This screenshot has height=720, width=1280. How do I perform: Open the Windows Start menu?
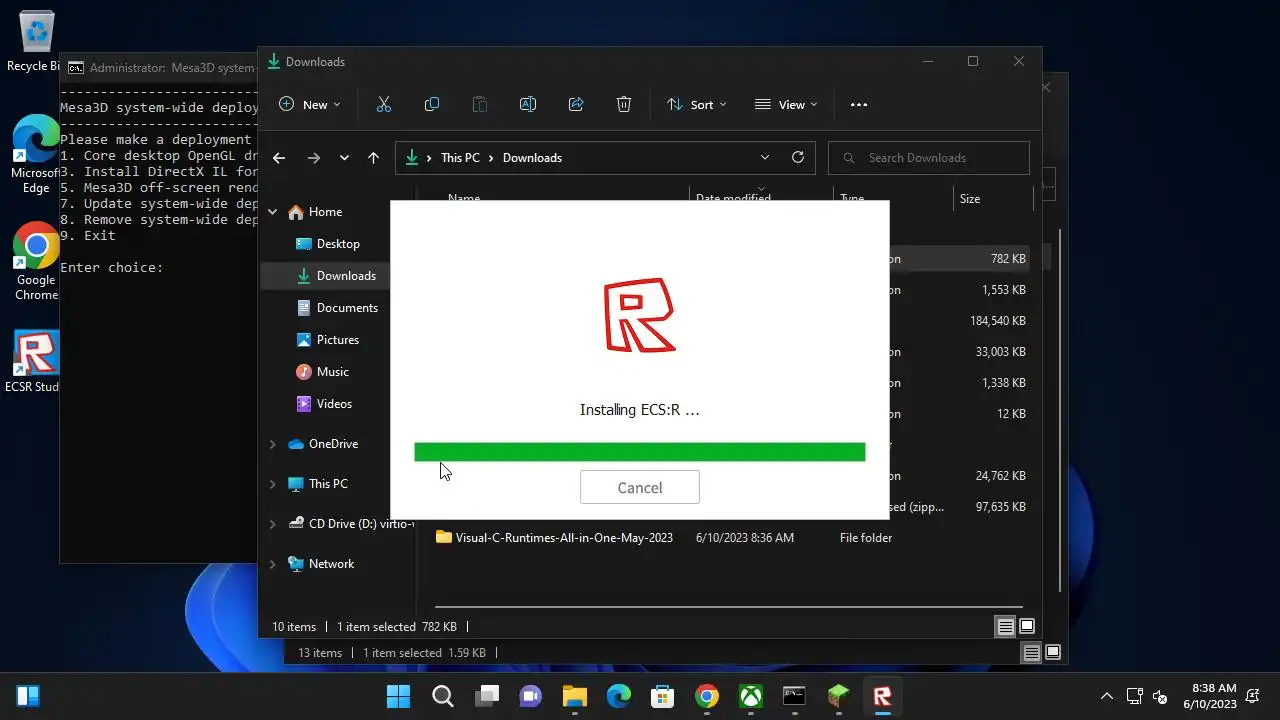pos(398,696)
